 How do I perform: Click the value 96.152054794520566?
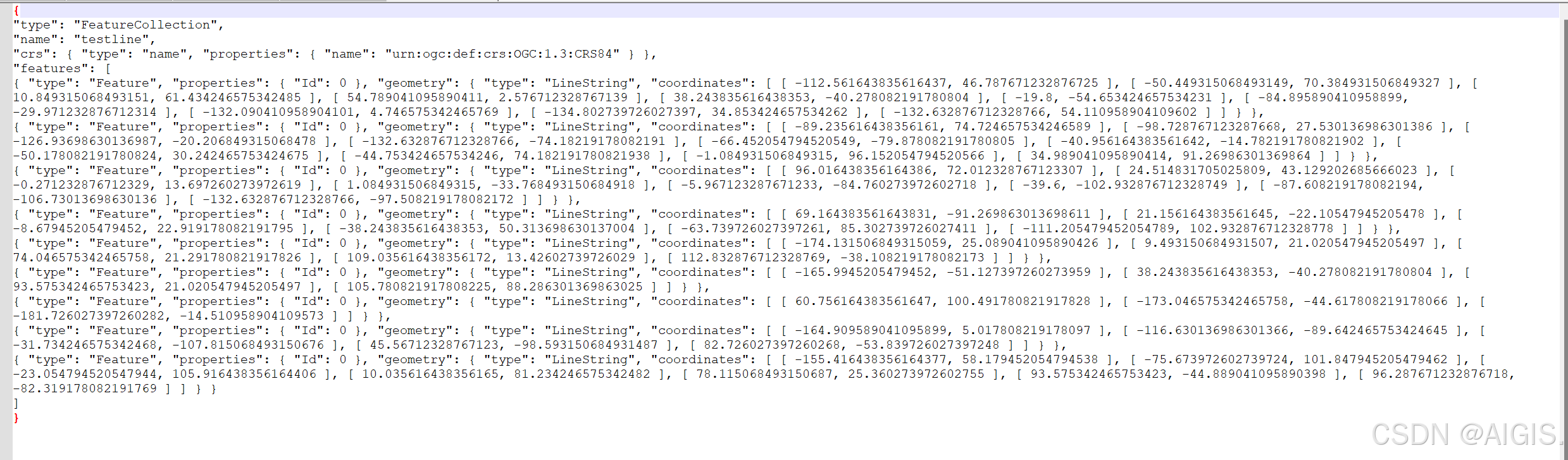point(916,156)
